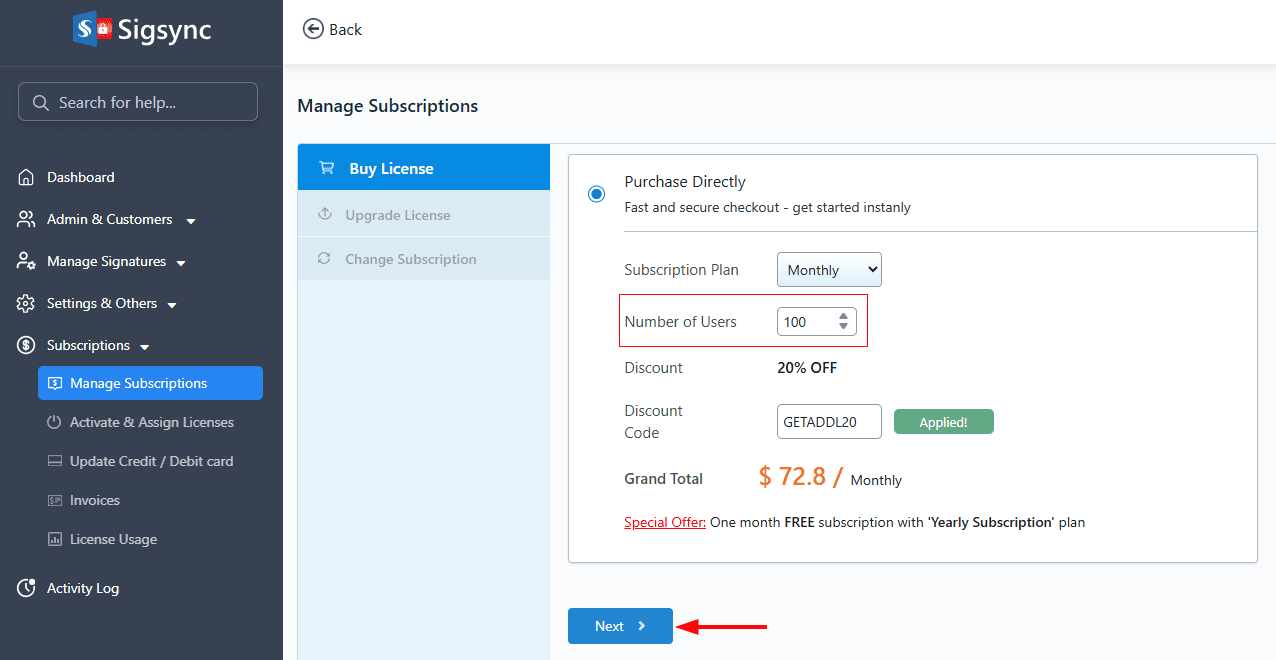Click the Sigsync logo icon
Screen dimensions: 1276x660
click(92, 29)
